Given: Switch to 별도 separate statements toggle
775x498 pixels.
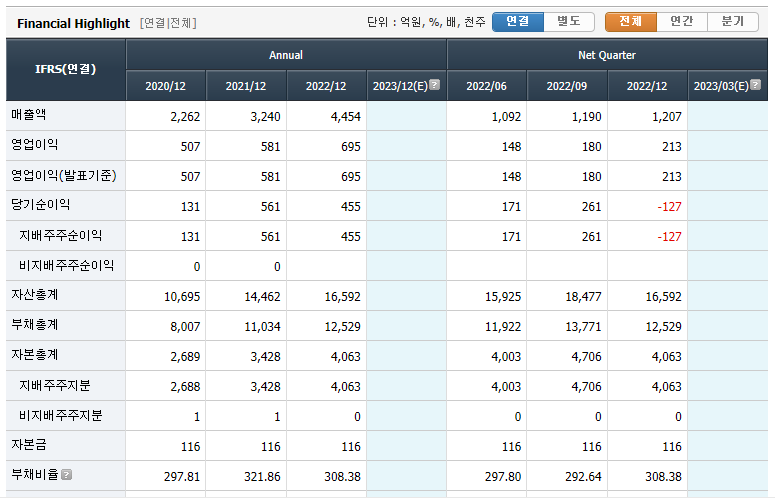Looking at the screenshot, I should pos(569,21).
